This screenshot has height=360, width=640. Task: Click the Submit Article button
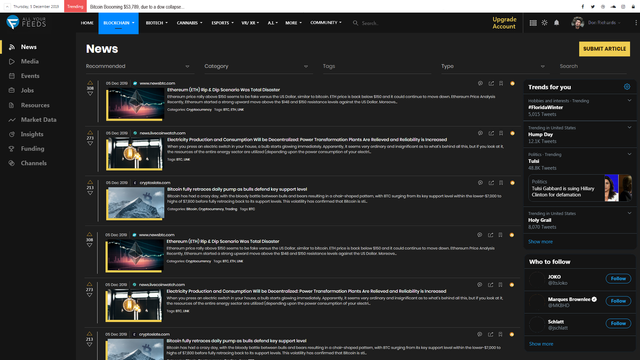[x=604, y=49]
